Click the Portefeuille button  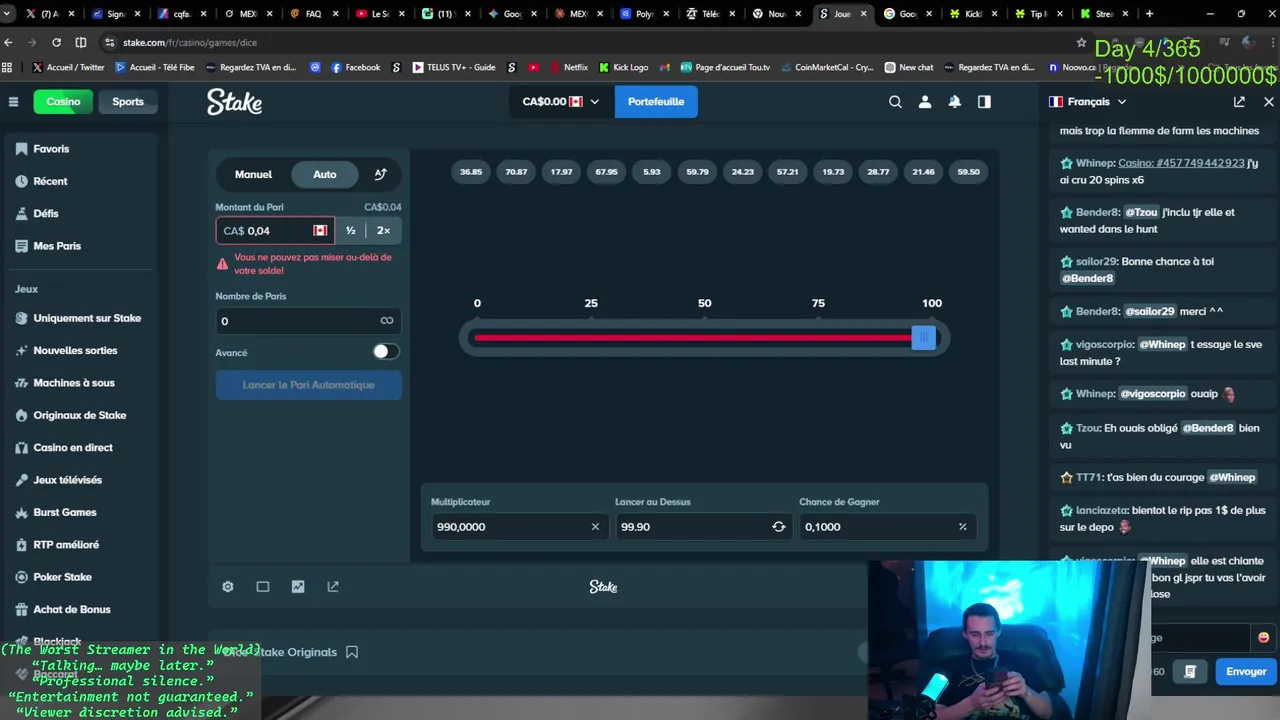tap(656, 102)
